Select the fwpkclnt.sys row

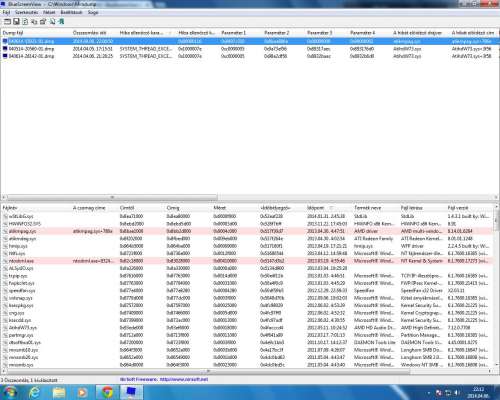[247, 283]
